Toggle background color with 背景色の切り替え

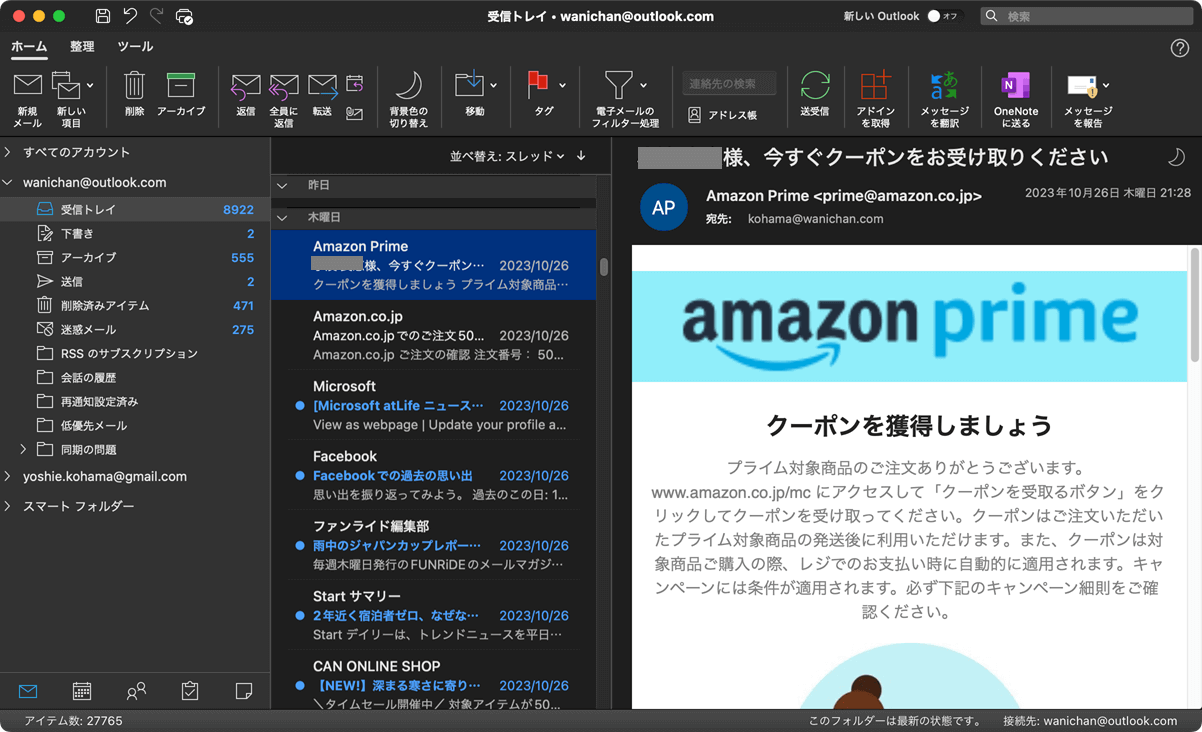408,98
